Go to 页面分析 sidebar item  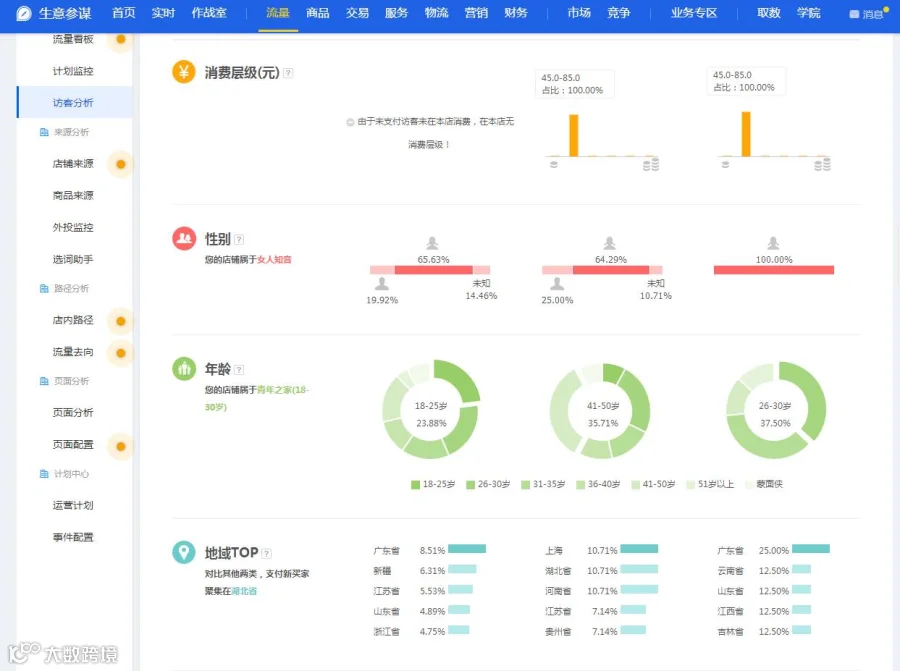[73, 413]
